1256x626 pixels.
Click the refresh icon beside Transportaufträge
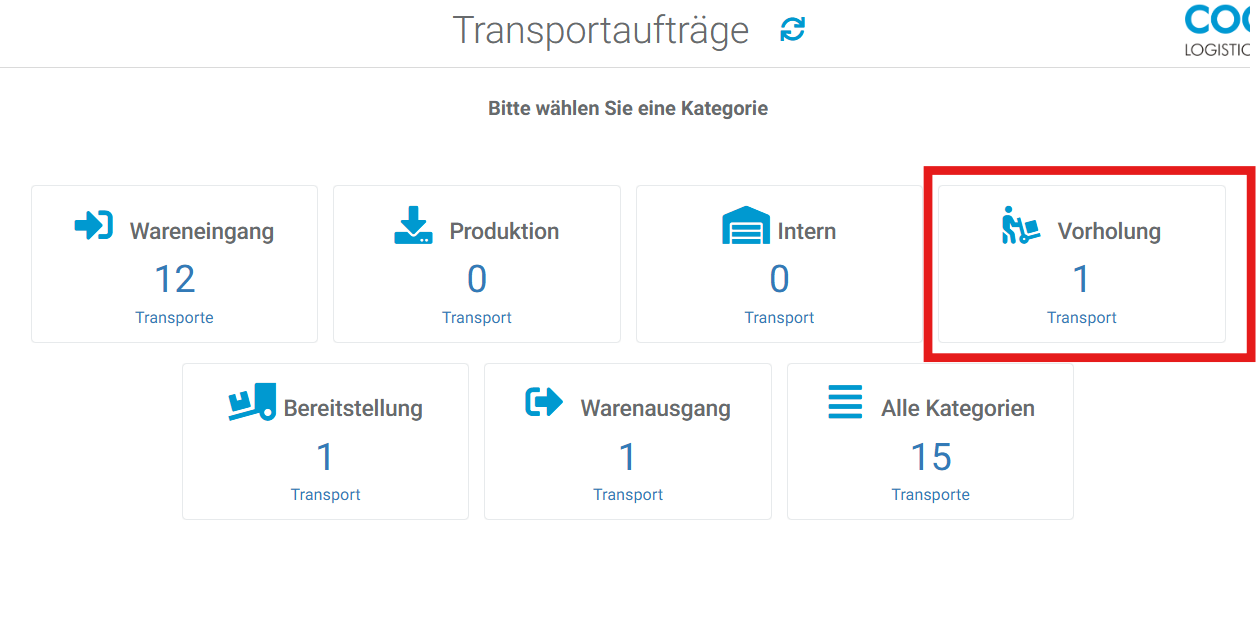[x=792, y=30]
